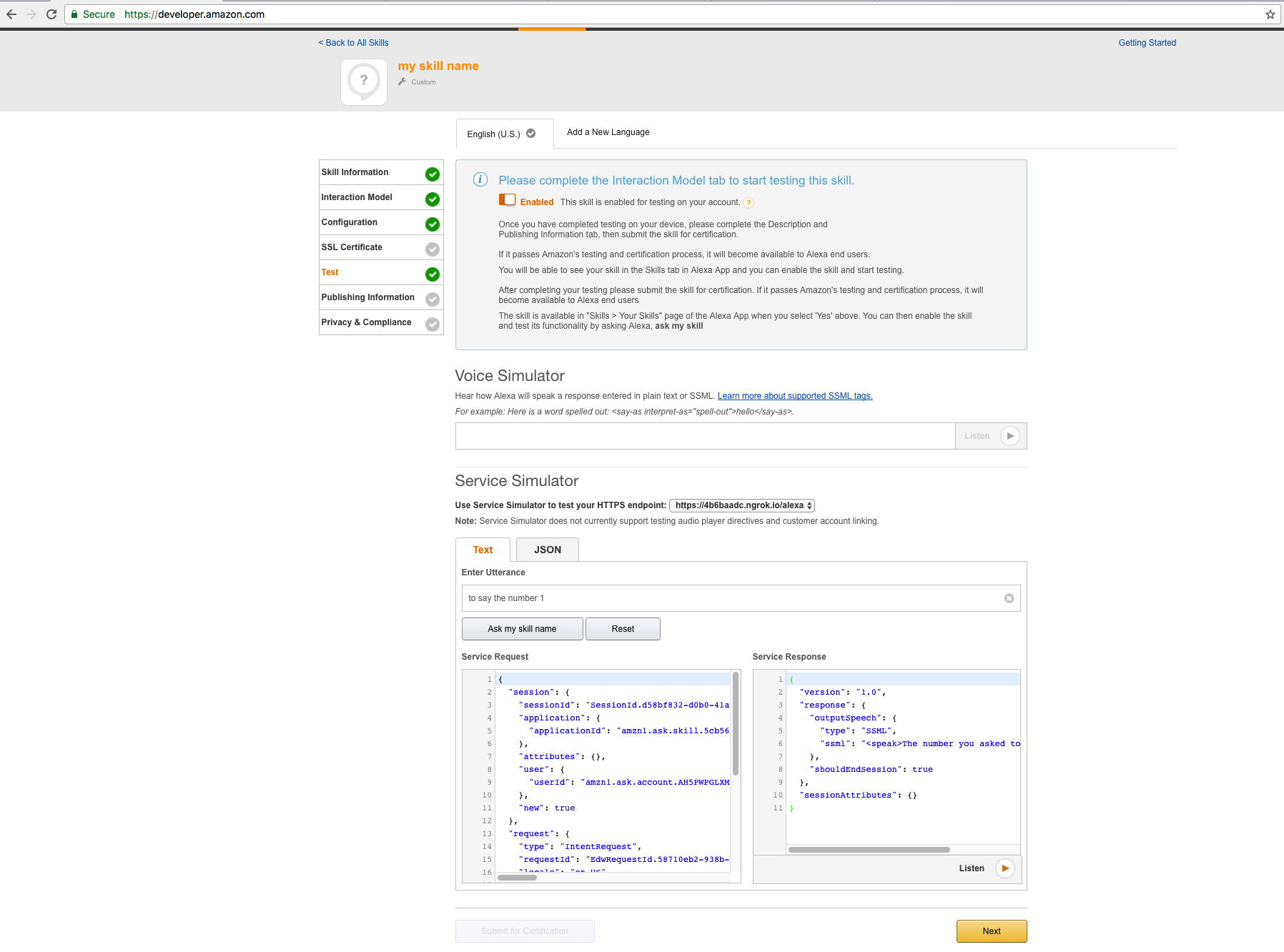
Task: Open Interaction Model section
Action: point(381,197)
